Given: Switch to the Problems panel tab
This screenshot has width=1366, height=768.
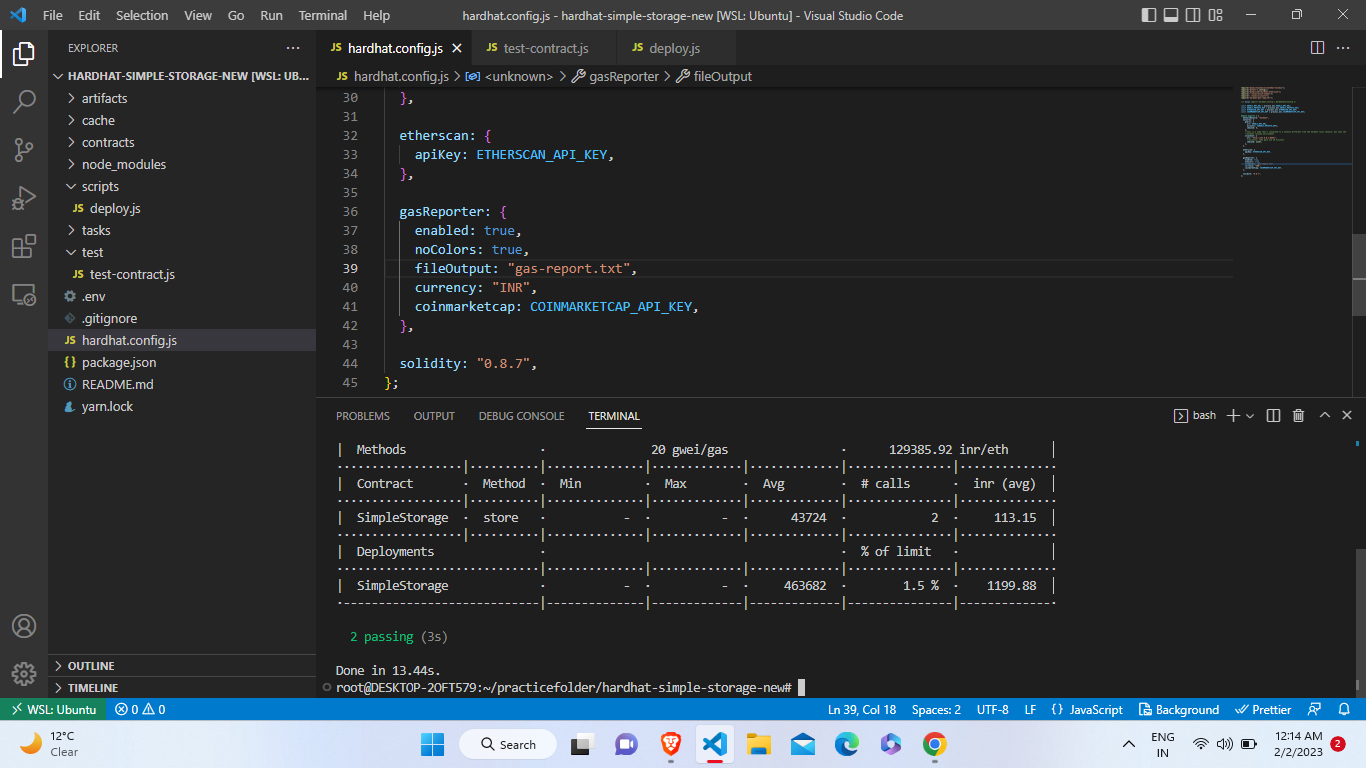Looking at the screenshot, I should pos(363,415).
